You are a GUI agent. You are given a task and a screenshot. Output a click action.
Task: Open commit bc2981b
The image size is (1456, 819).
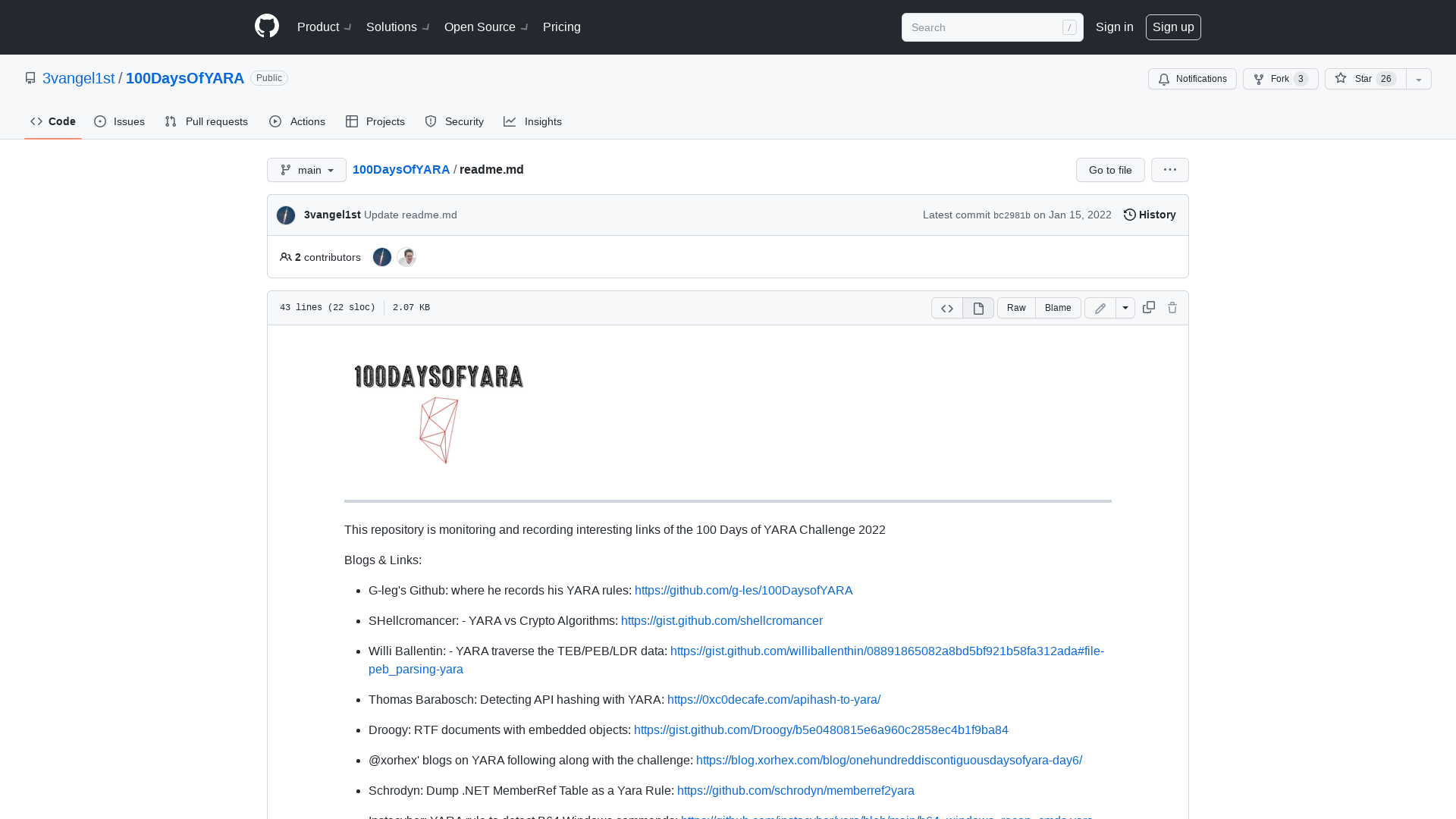[x=1012, y=215]
